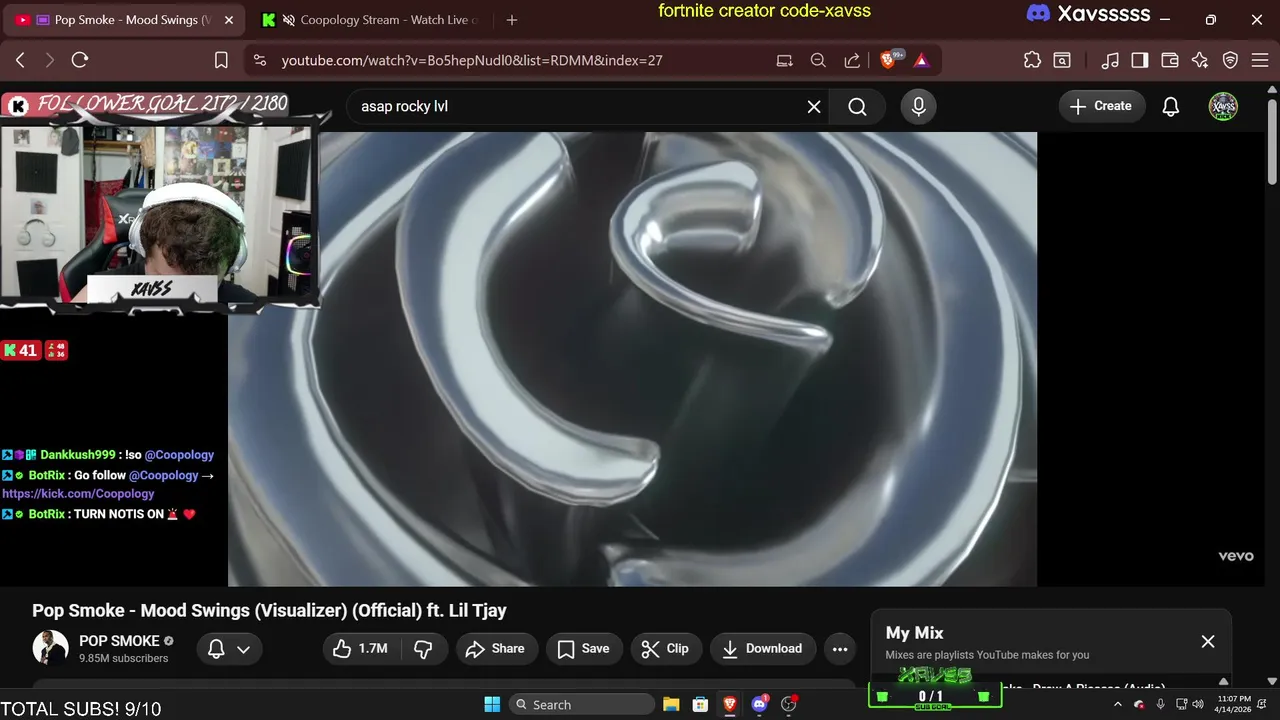Download the Mood Swings video
The image size is (1280, 720).
[762, 649]
